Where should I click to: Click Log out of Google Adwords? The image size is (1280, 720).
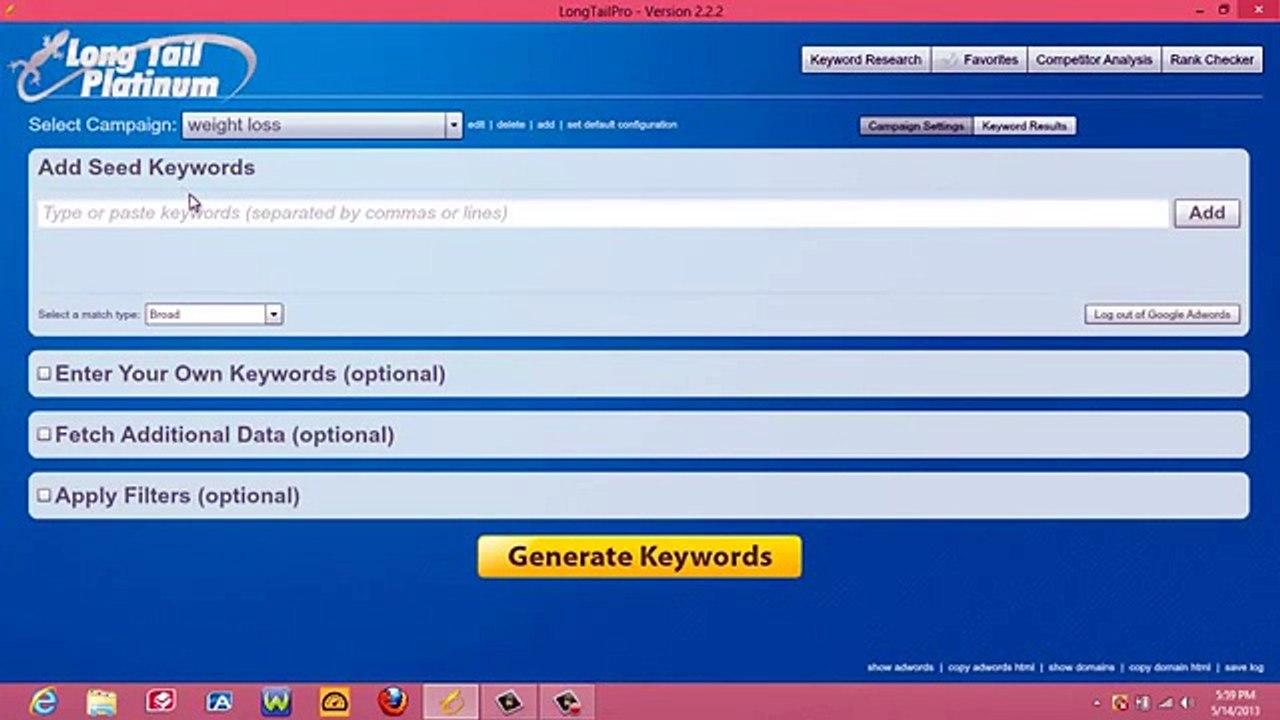tap(1162, 314)
